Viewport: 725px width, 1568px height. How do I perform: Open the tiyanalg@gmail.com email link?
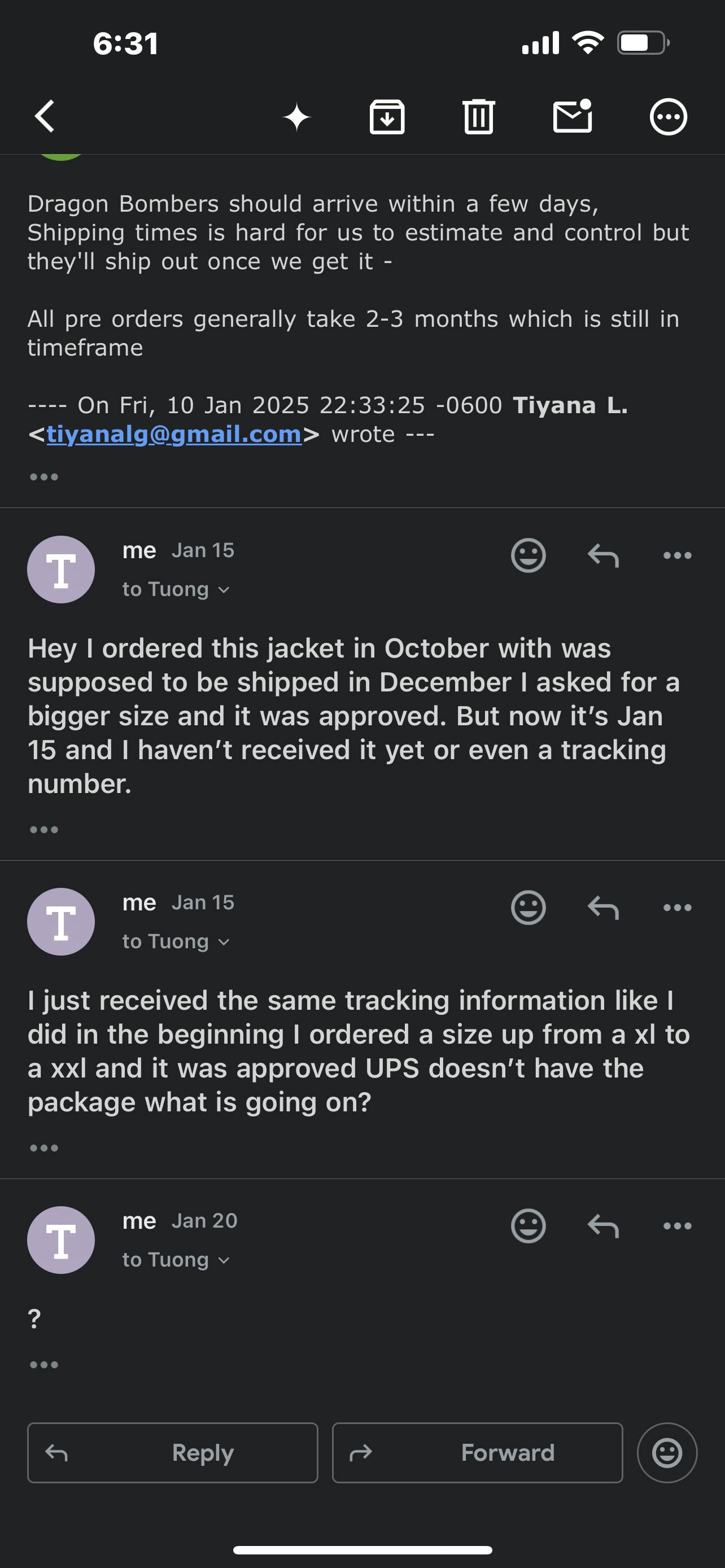click(x=174, y=434)
